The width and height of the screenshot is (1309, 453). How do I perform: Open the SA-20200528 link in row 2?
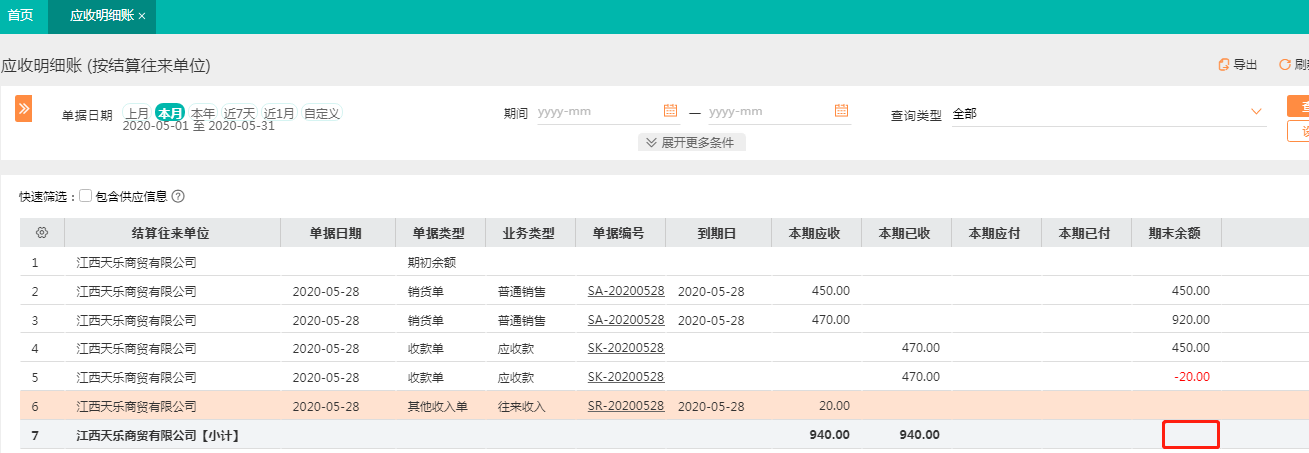[x=626, y=291]
